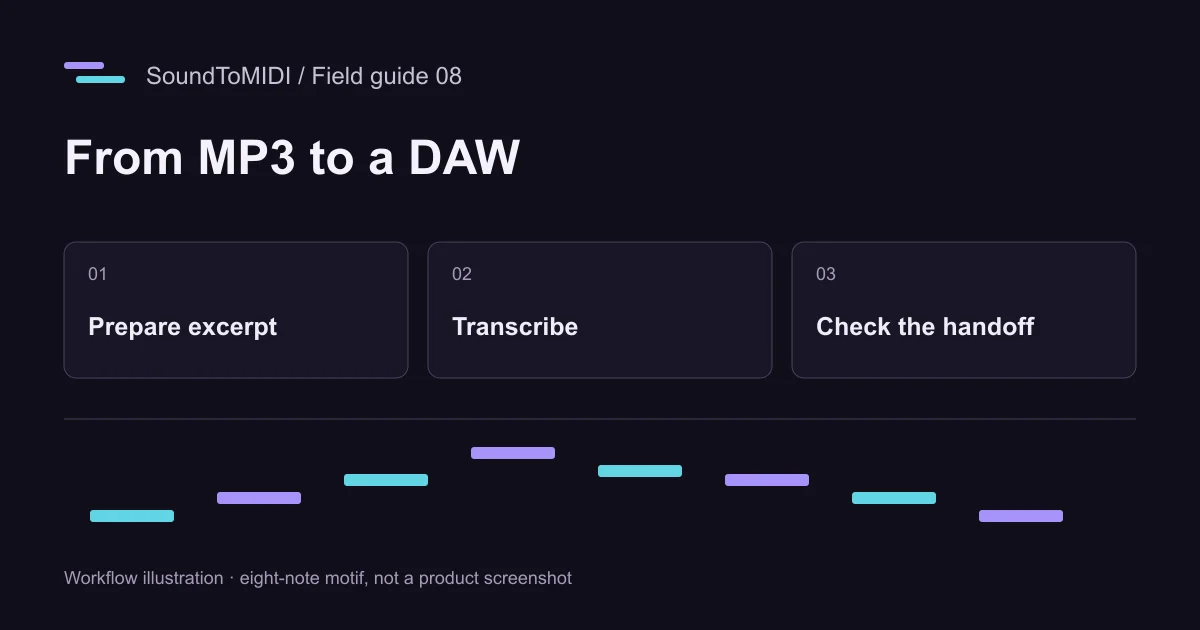Viewport: 1200px width, 630px height.
Task: Open the Check the handoff step card
Action: pos(964,310)
